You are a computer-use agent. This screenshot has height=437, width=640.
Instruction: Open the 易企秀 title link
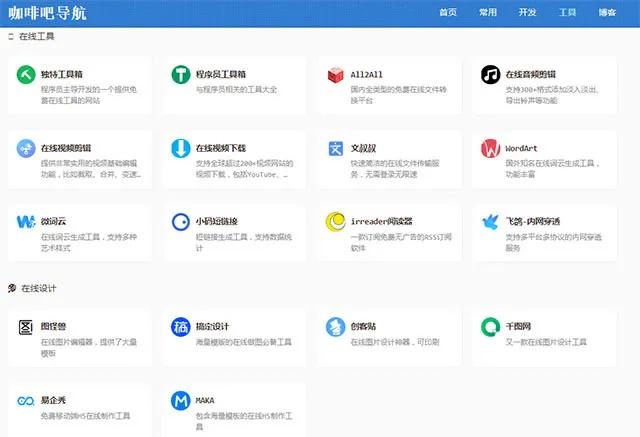(53, 400)
